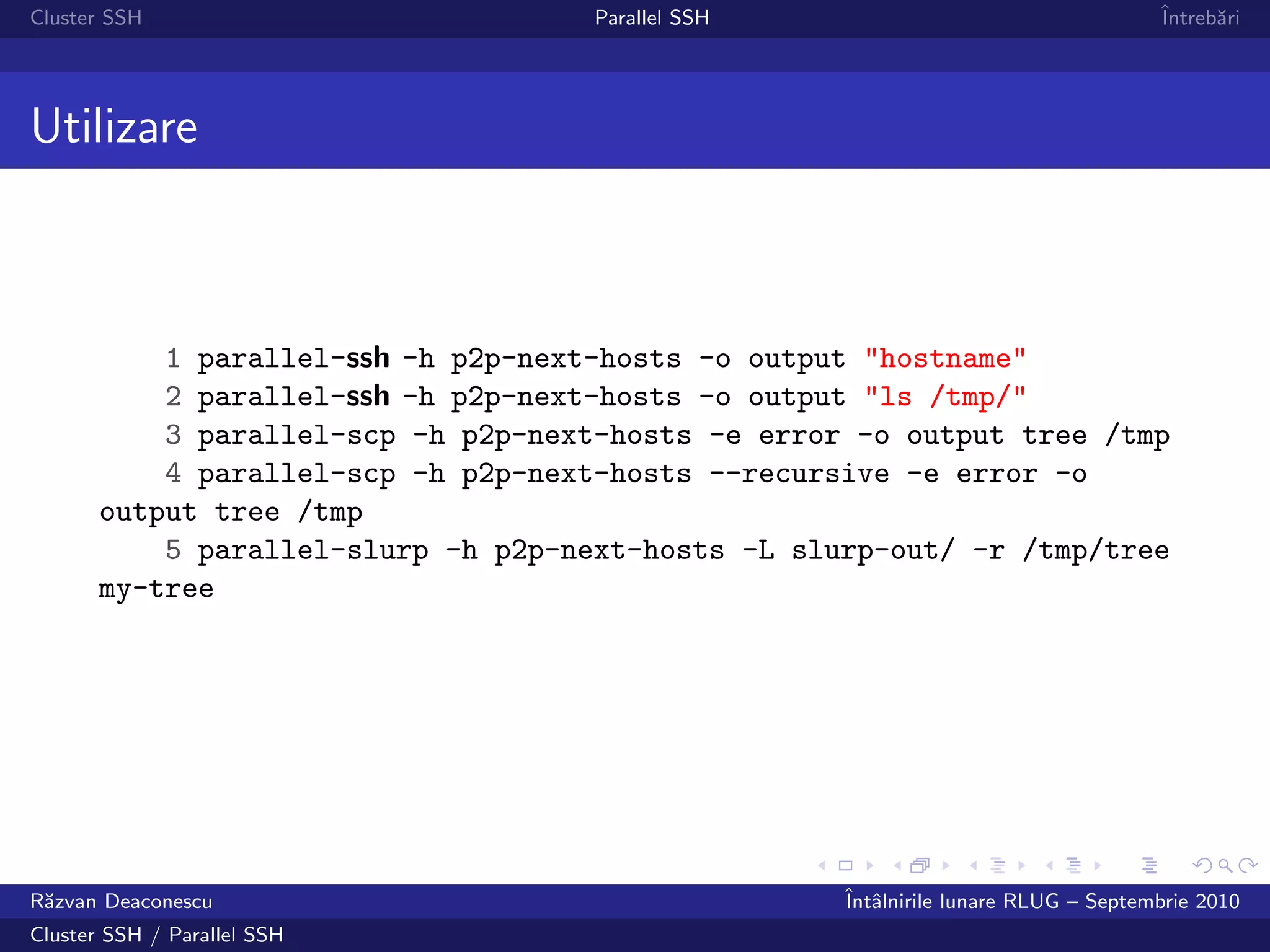The height and width of the screenshot is (952, 1270).
Task: Click the search magnifier icon
Action: click(1225, 866)
